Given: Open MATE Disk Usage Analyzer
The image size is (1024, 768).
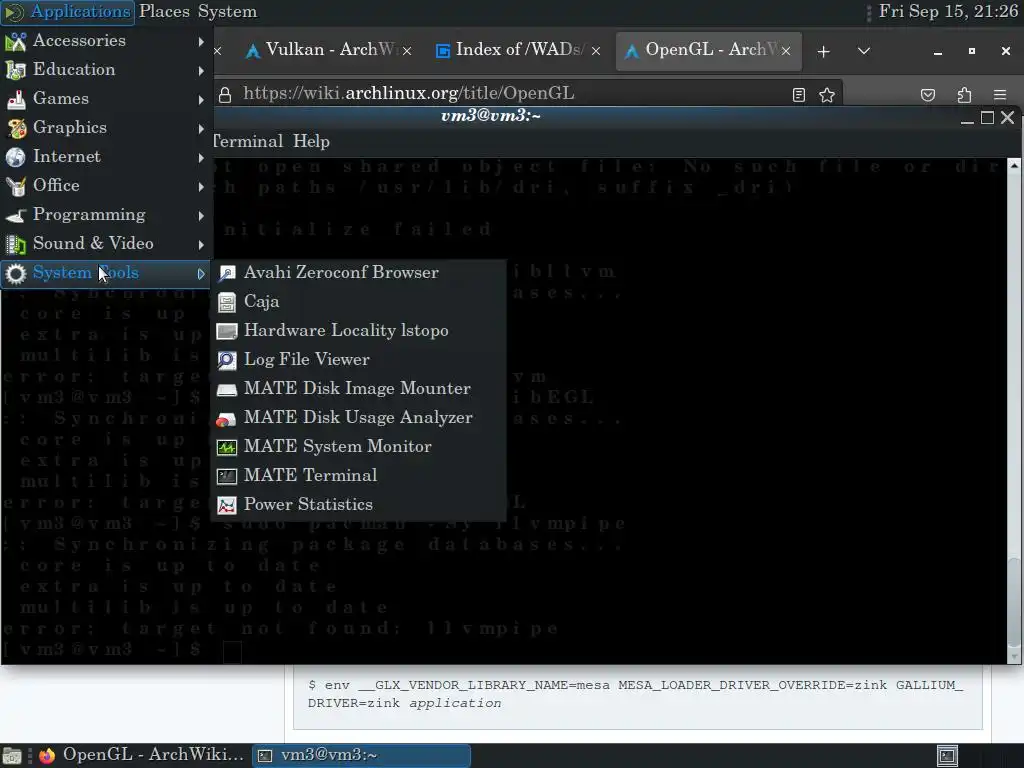Looking at the screenshot, I should pyautogui.click(x=359, y=417).
